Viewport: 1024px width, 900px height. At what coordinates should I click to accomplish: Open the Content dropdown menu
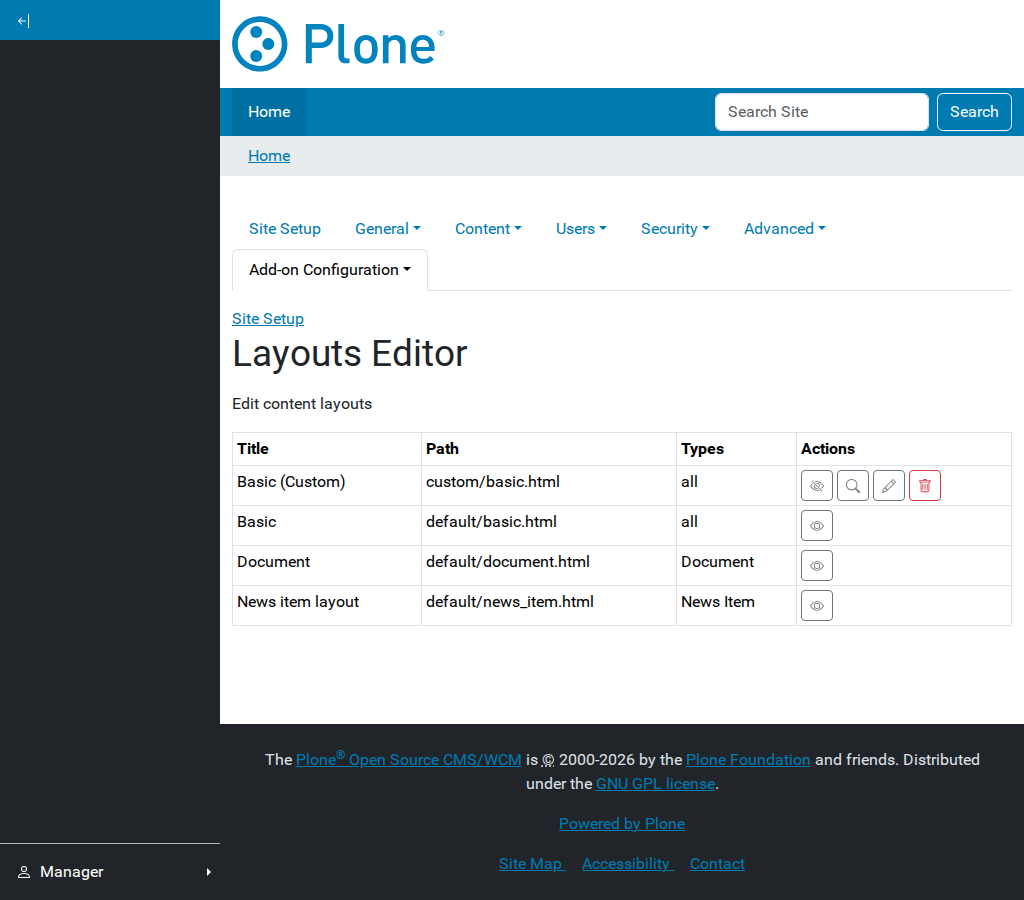coord(488,229)
